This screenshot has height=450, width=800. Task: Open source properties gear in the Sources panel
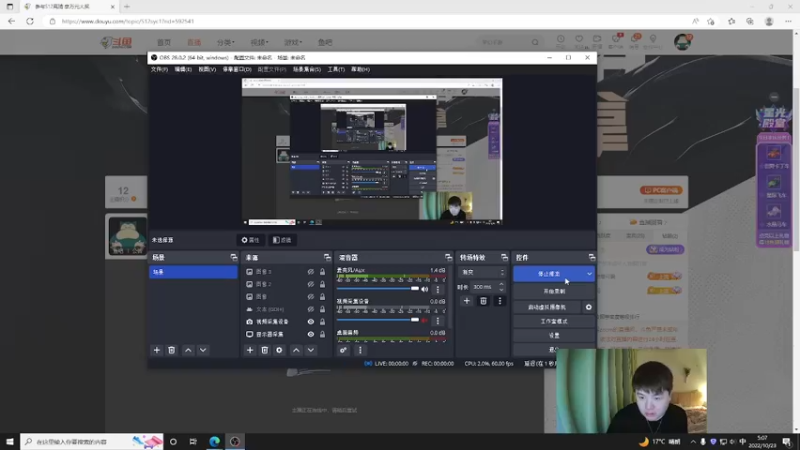click(x=279, y=350)
